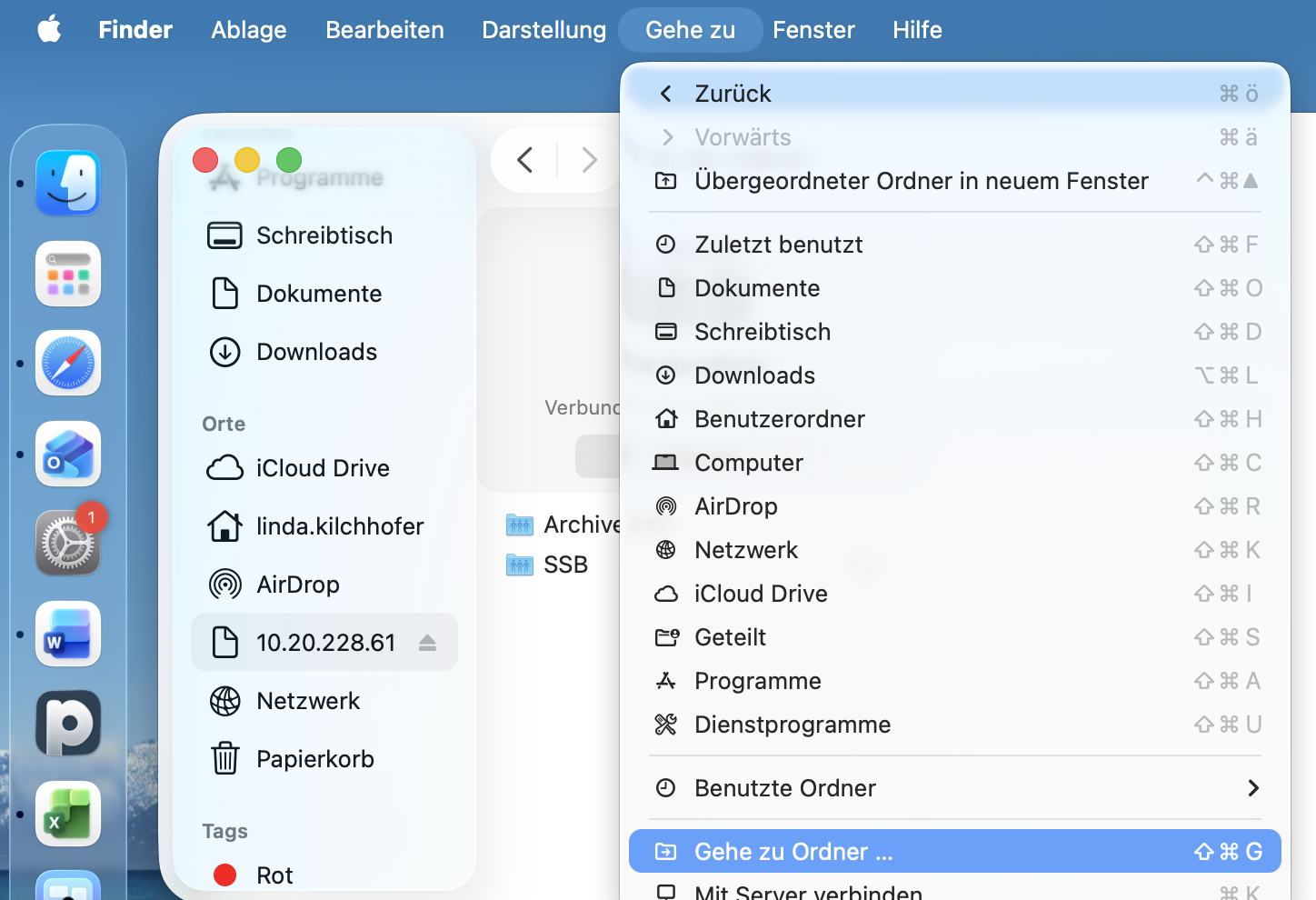
Task: Open the Ablage menu in menu bar
Action: coord(249,30)
